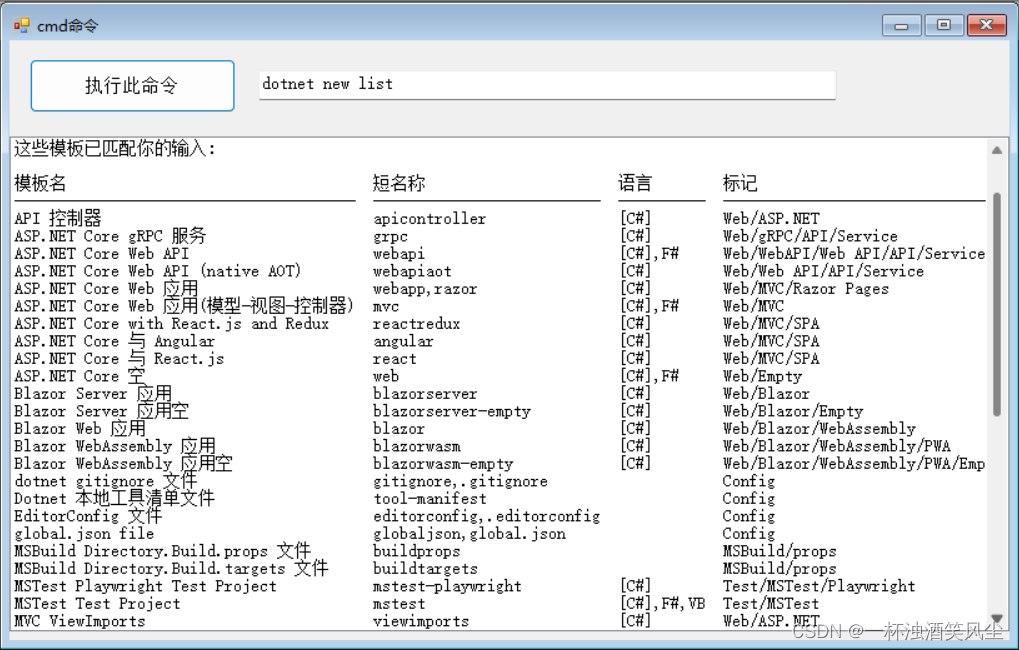Screen dimensions: 1019x650
Task: Click 'EditorConfig 文件' template name
Action: 88,517
